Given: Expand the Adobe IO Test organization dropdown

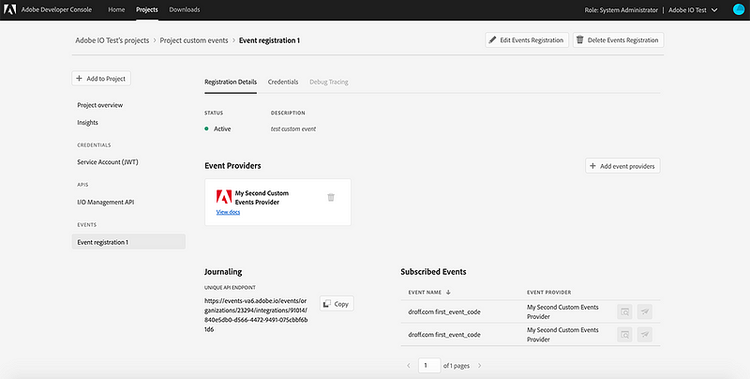Looking at the screenshot, I should click(x=693, y=10).
